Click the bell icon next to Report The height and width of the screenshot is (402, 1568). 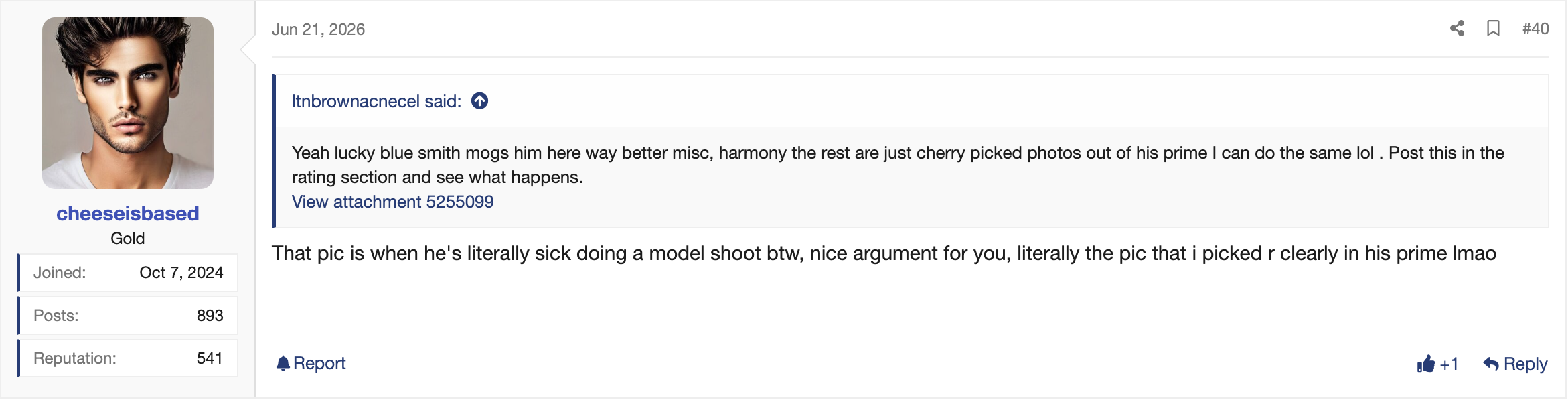tap(283, 364)
